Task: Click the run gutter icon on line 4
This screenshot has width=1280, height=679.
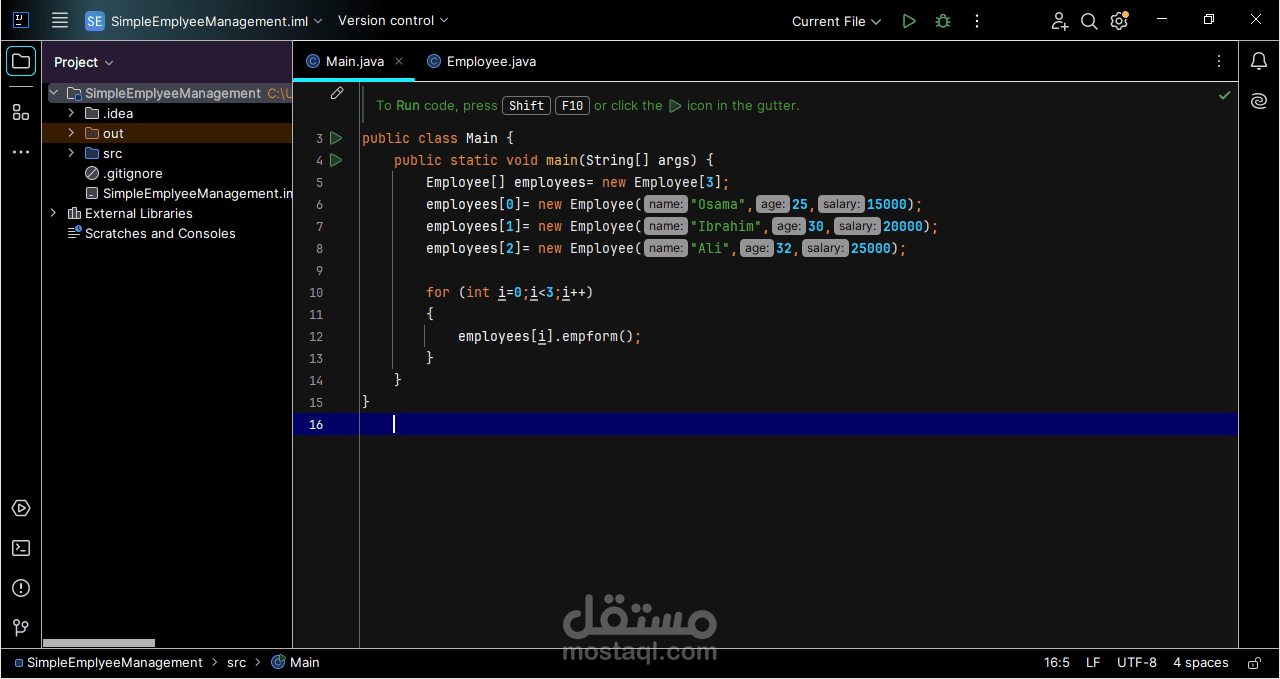Action: click(x=336, y=160)
